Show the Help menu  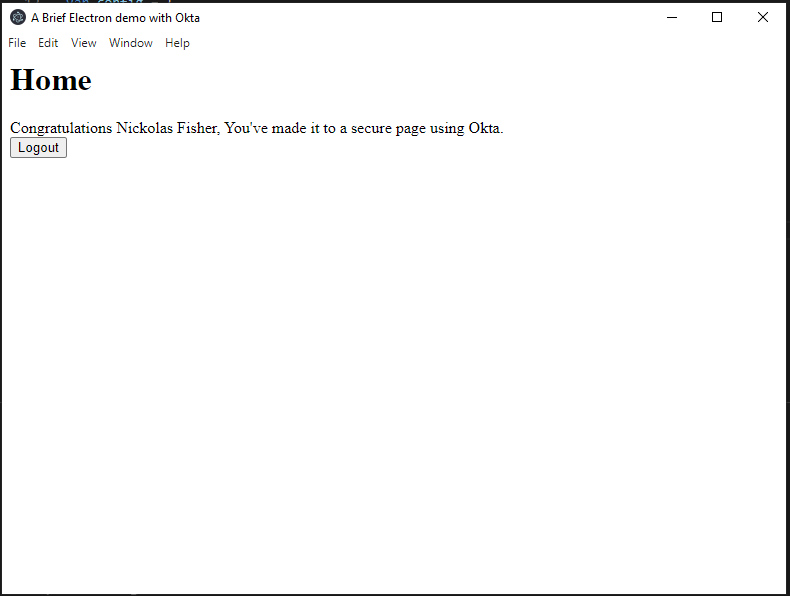pyautogui.click(x=177, y=43)
